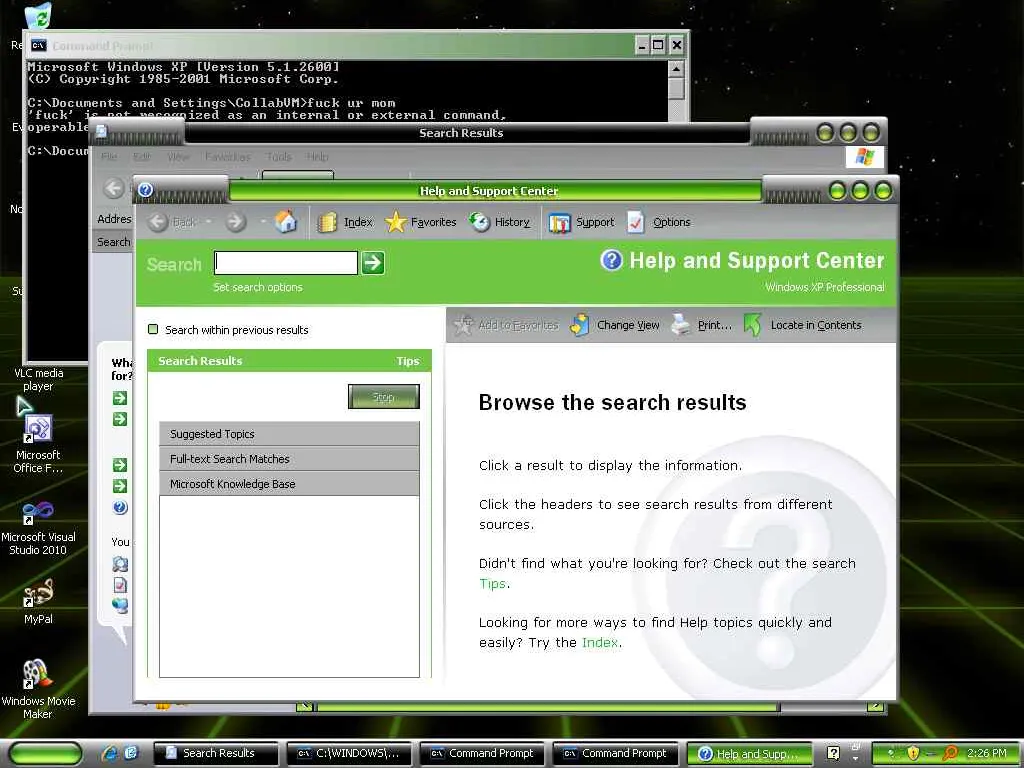Click the orange magnifier tray icon
This screenshot has height=768, width=1024.
(x=950, y=753)
